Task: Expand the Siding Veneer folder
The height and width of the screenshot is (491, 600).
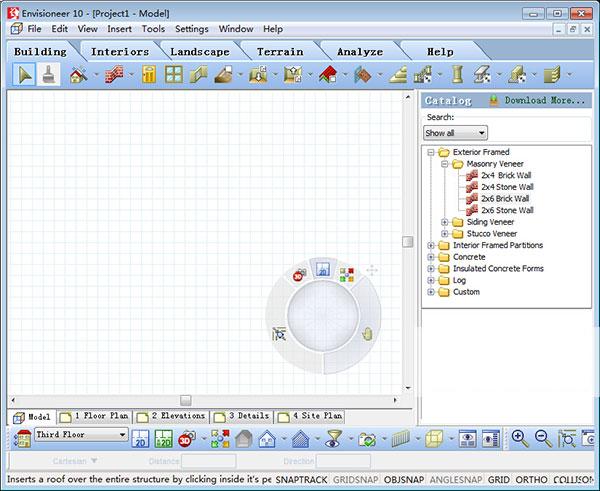Action: tap(445, 222)
